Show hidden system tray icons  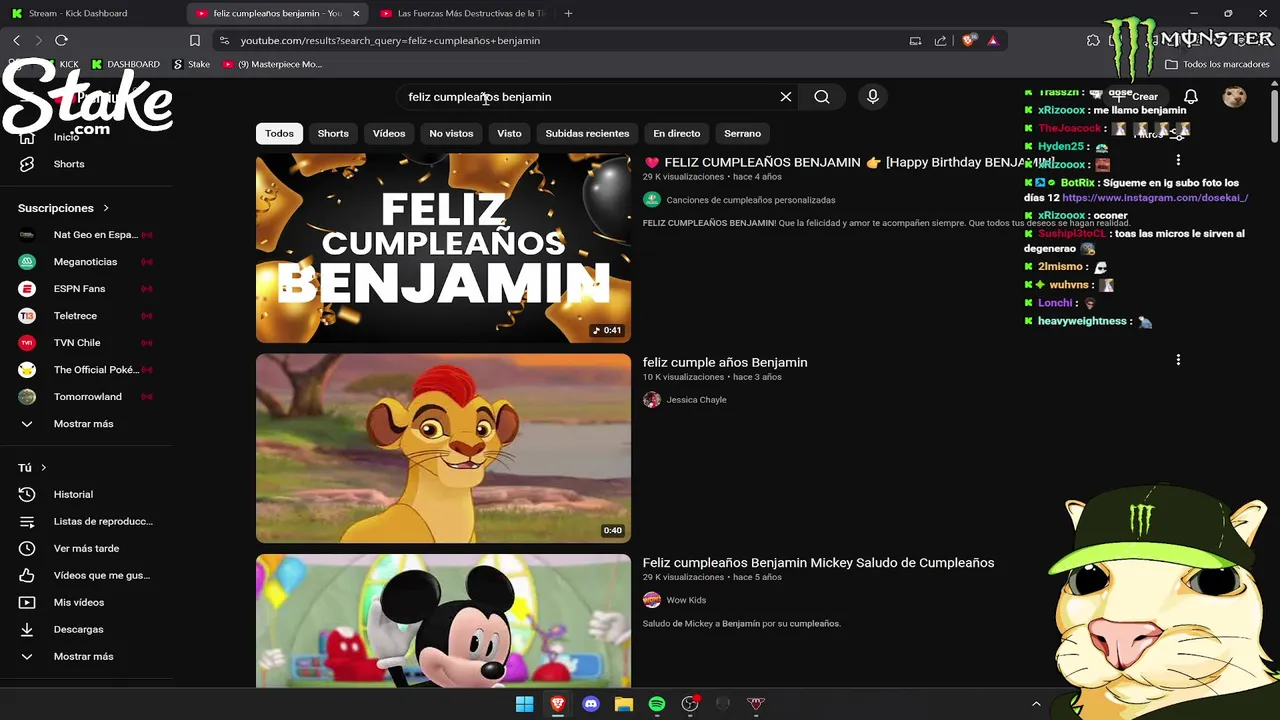1036,704
